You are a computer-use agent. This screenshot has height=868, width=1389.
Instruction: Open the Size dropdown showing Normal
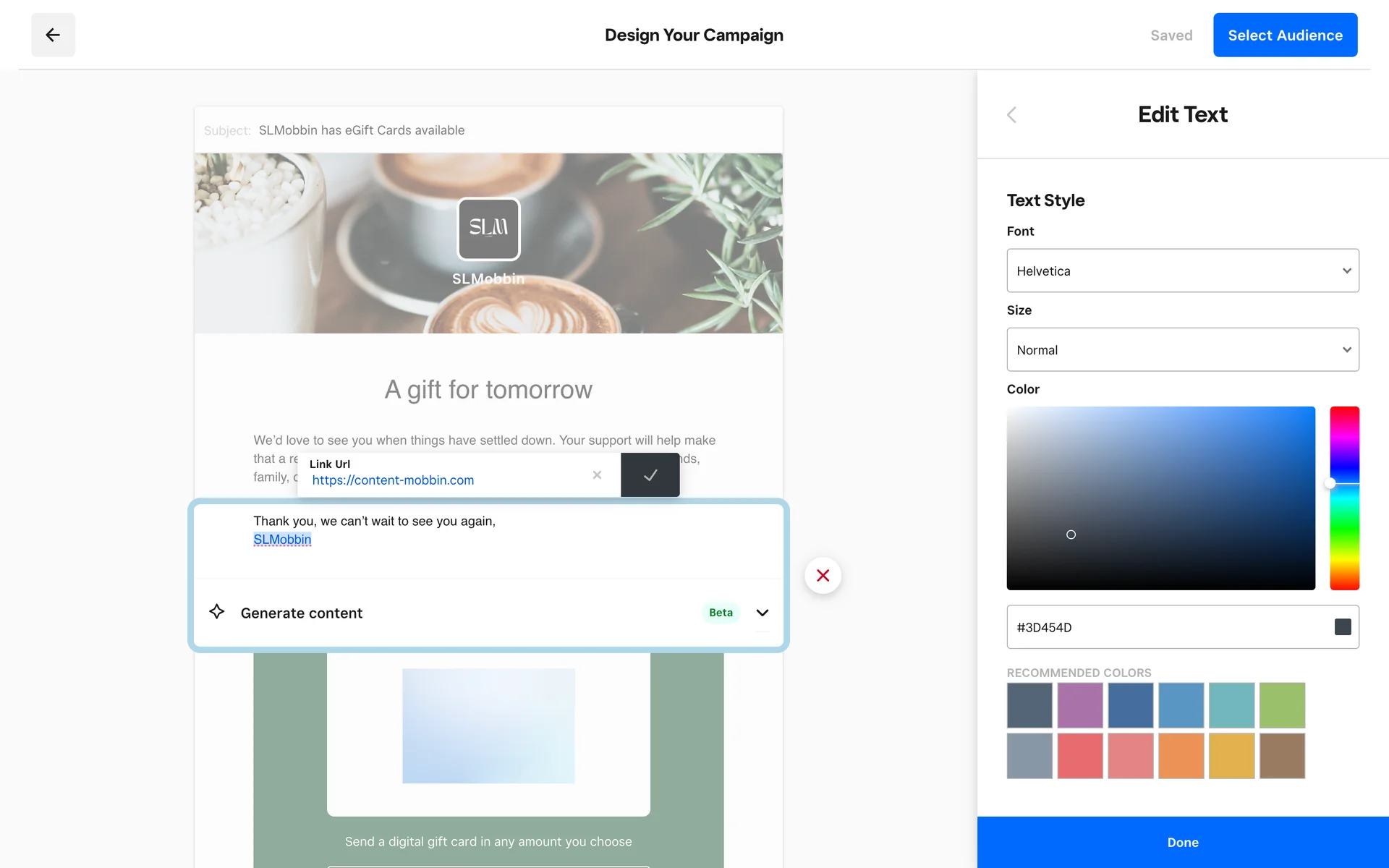pyautogui.click(x=1182, y=349)
